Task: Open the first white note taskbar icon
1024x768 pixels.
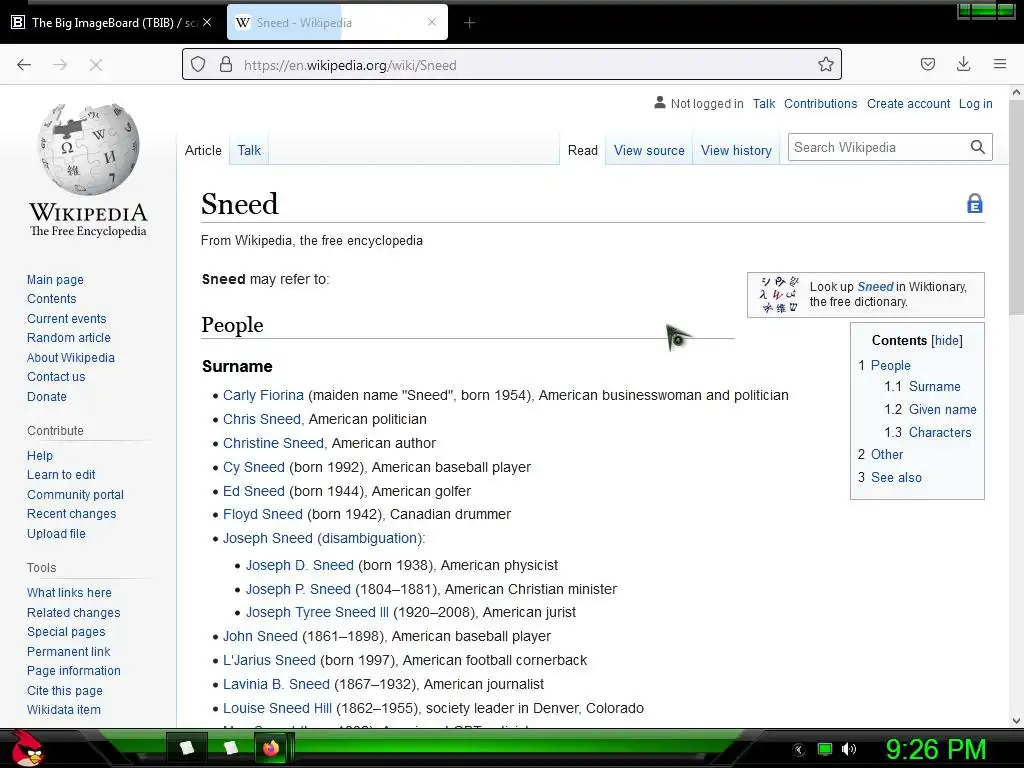Action: 187,748
